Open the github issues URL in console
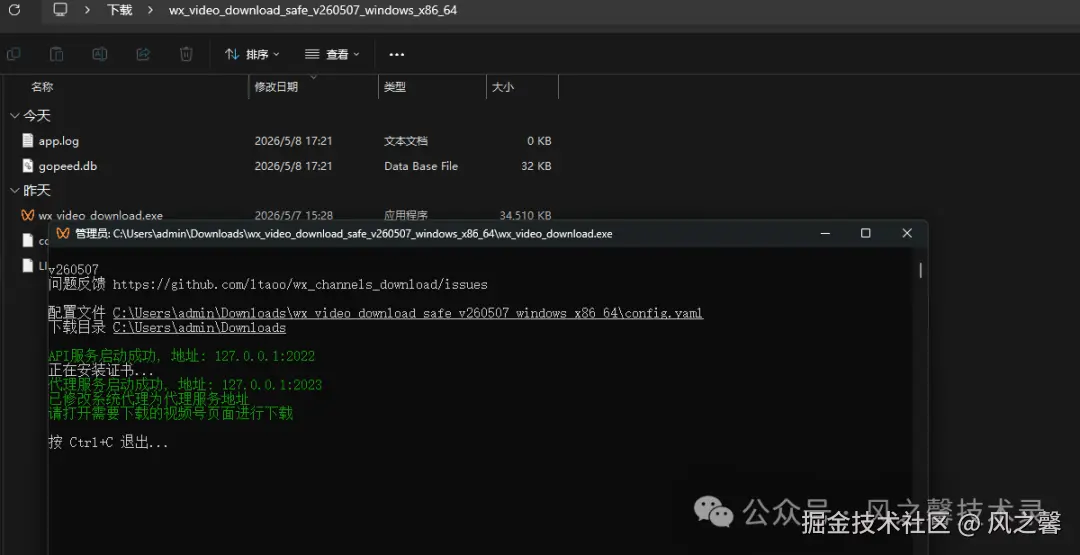This screenshot has height=555, width=1080. (x=300, y=284)
